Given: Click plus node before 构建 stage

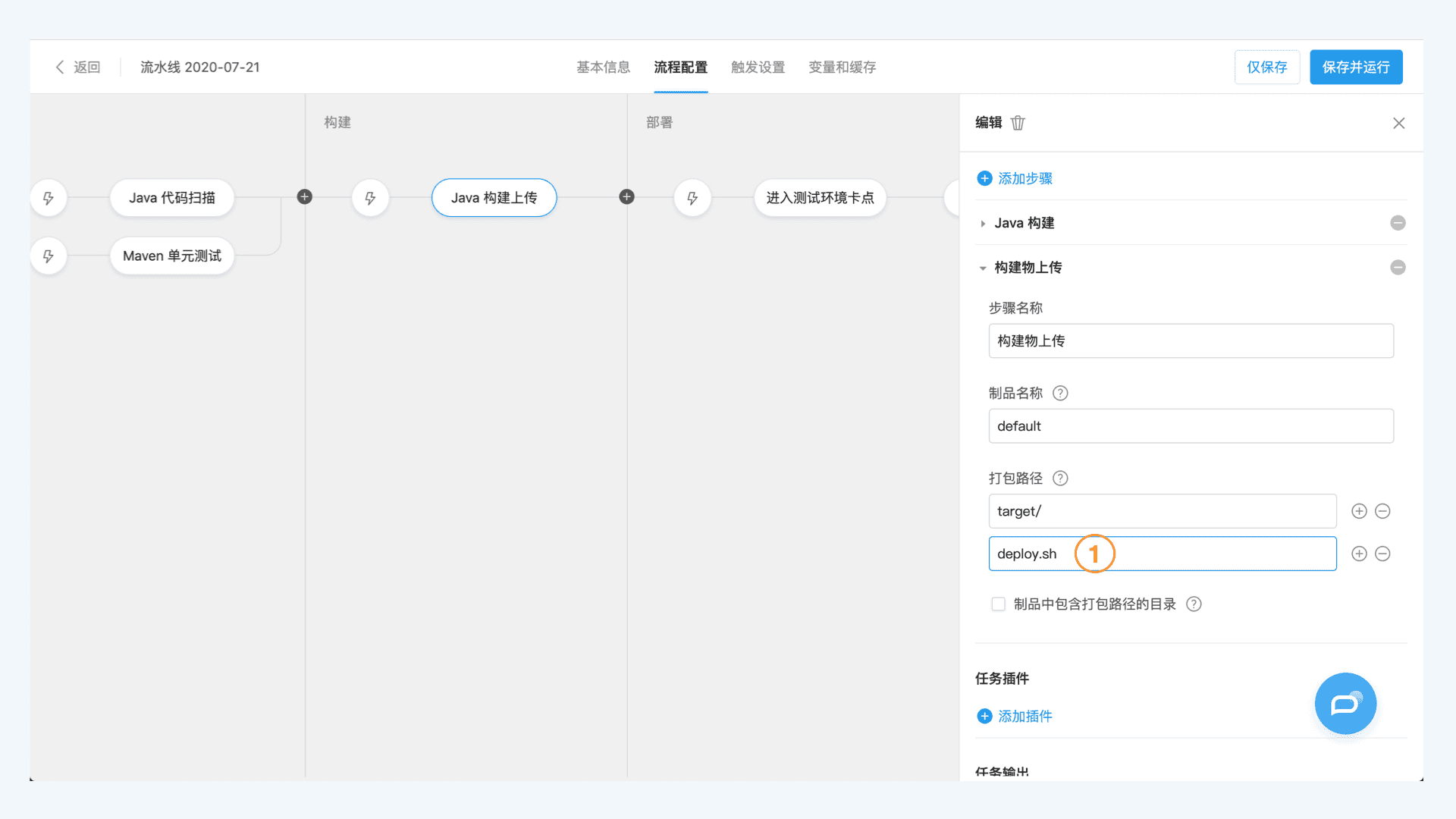Looking at the screenshot, I should [305, 197].
